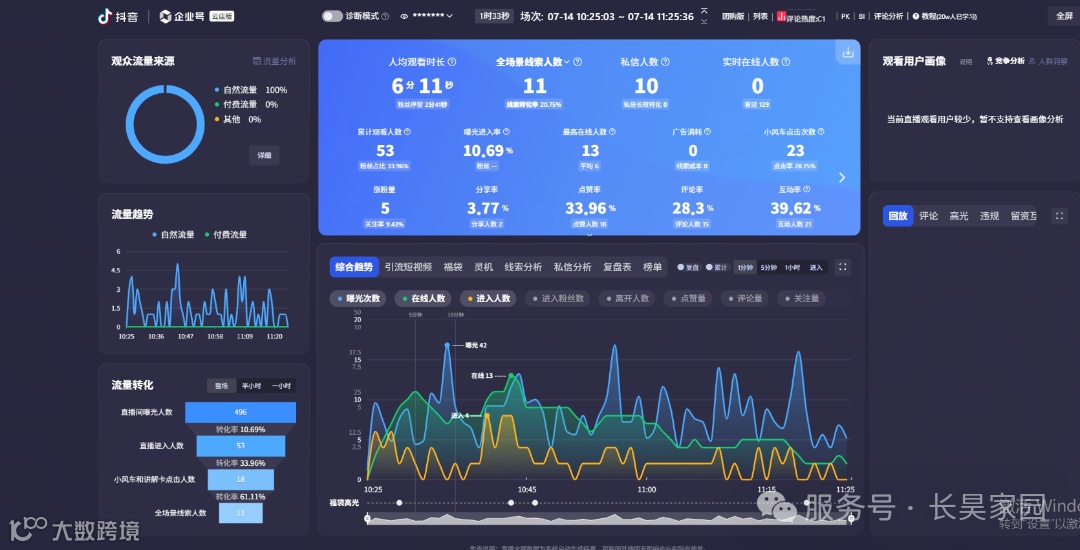
Task: Click first 福袋高光 timeline marker dot
Action: (x=399, y=503)
